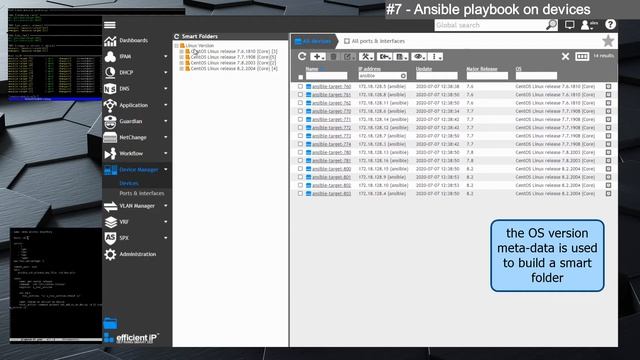This screenshot has height=360, width=640.
Task: Expand the IPAM menu arrow
Action: click(x=166, y=56)
